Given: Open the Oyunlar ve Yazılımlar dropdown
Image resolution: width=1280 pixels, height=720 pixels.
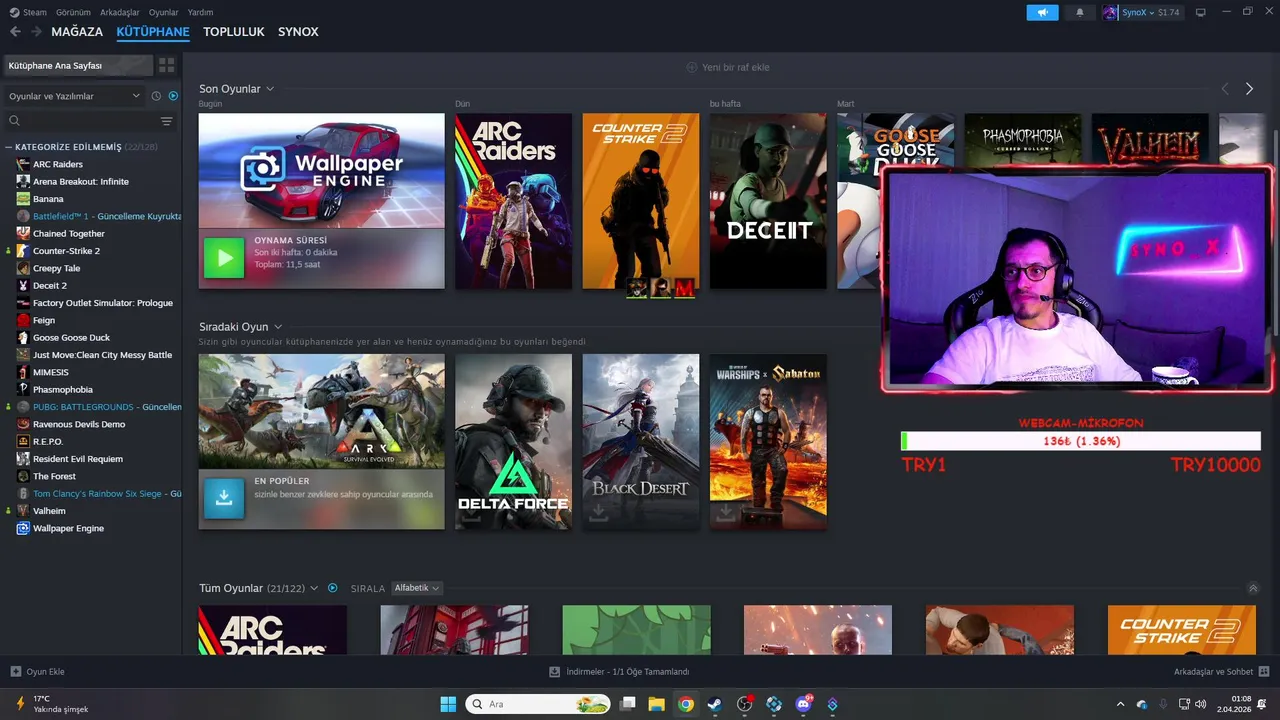Looking at the screenshot, I should 74,96.
